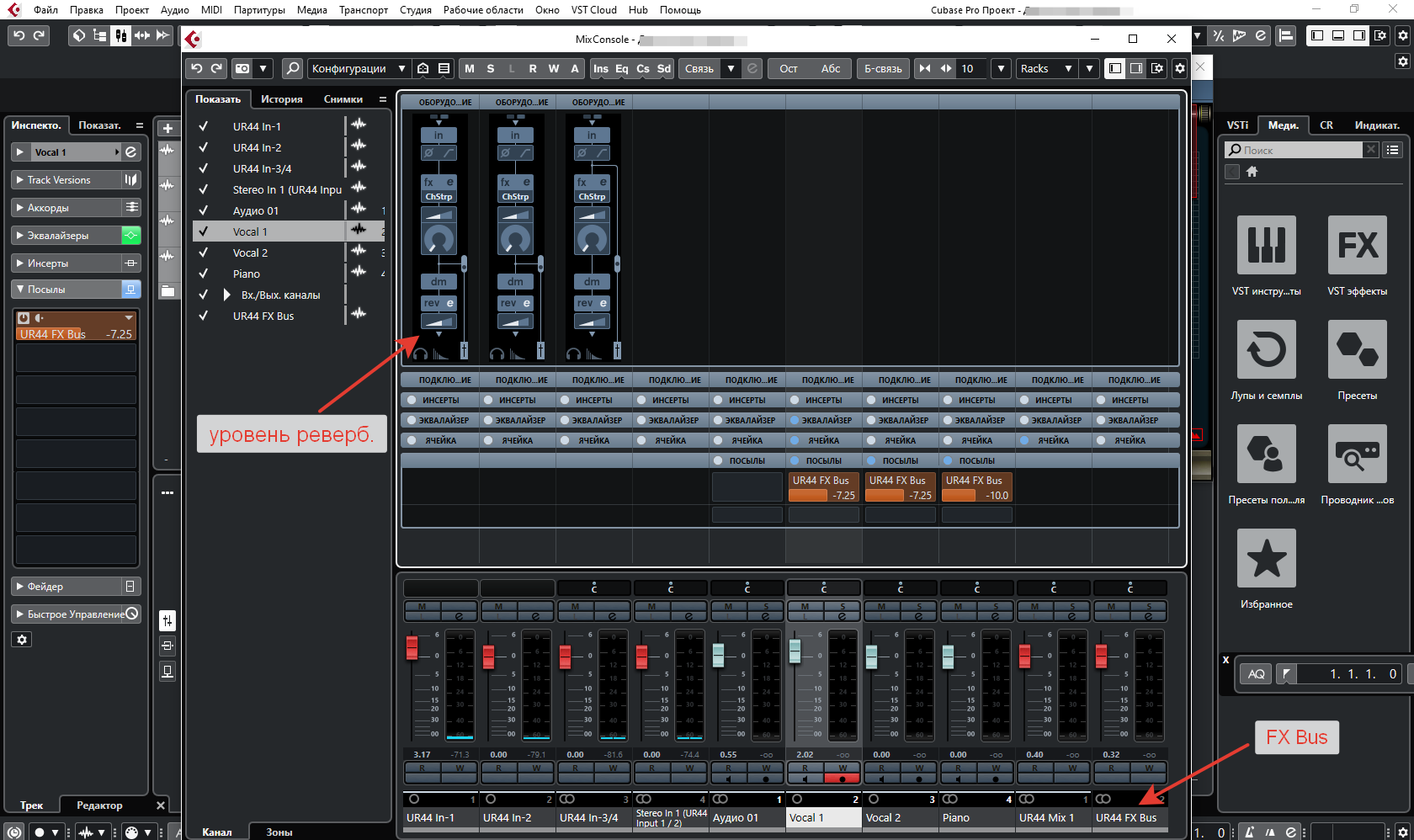1414x840 pixels.
Task: Adjust the UR44 In-1 channel fader
Action: (412, 648)
